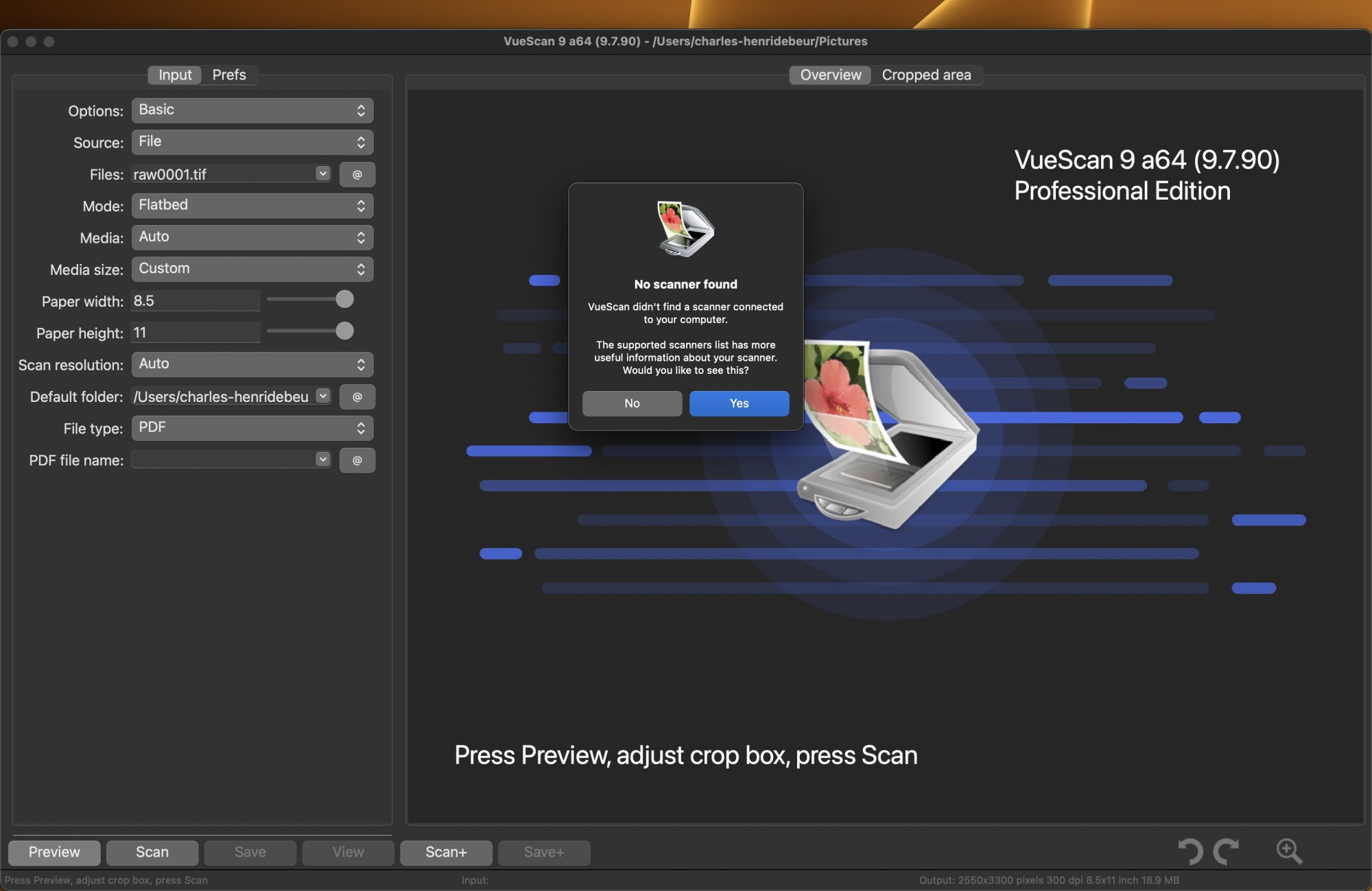Expand the Files combo box arrow
This screenshot has width=1372, height=891.
(x=323, y=174)
